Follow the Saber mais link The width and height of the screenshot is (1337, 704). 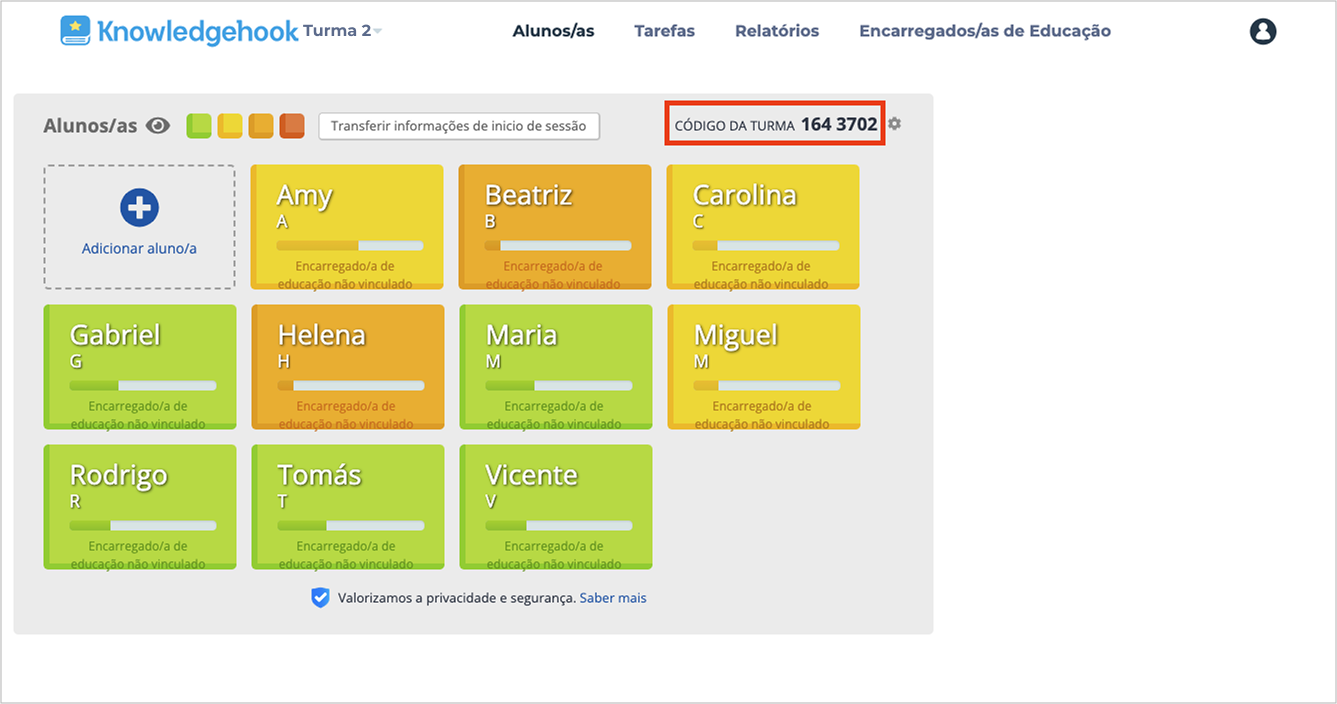click(x=613, y=598)
